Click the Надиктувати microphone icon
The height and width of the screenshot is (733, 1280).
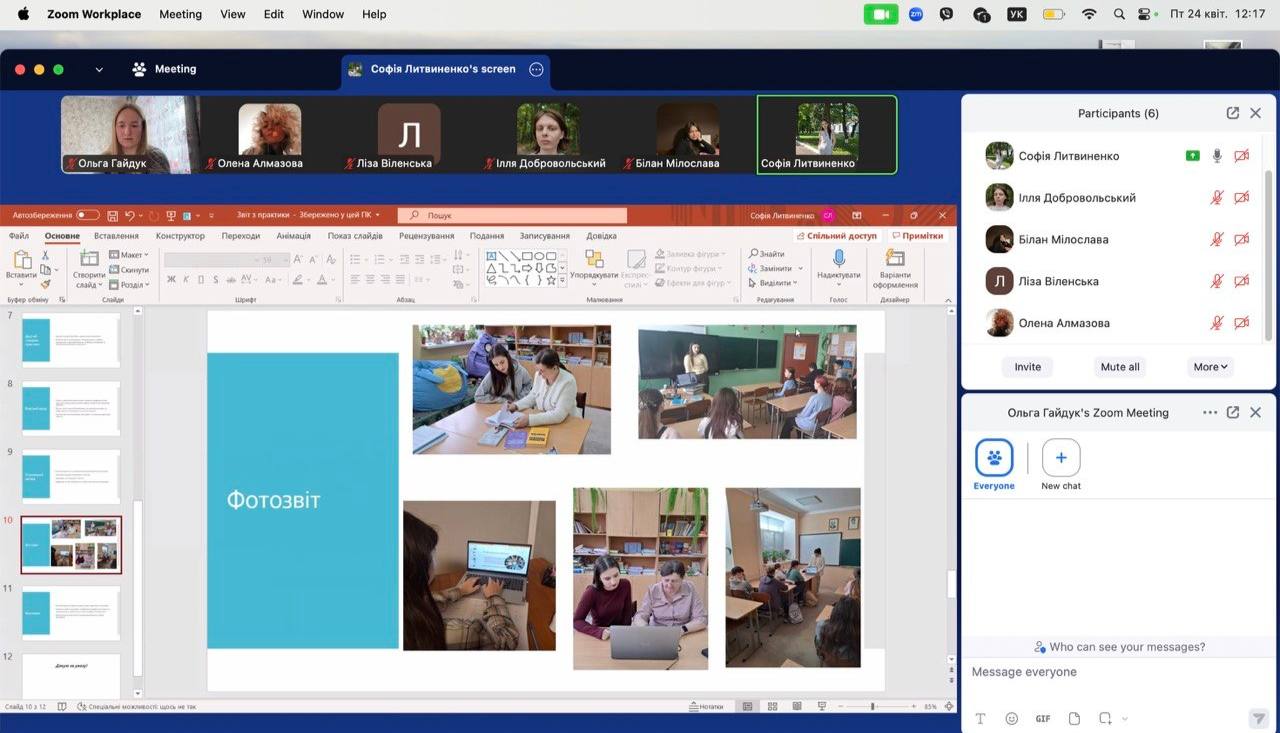pos(838,259)
